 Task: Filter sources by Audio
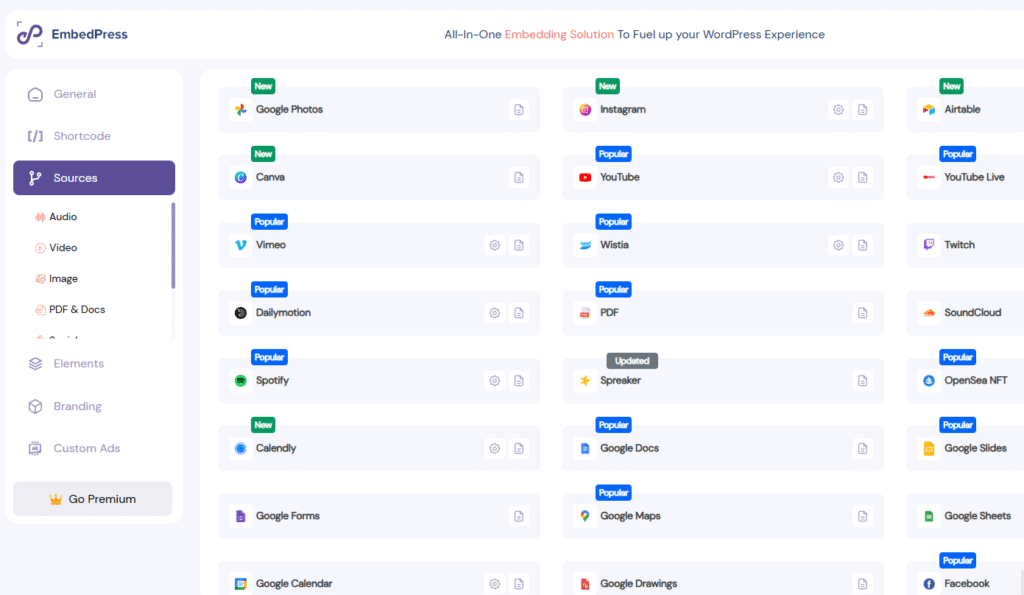point(56,217)
